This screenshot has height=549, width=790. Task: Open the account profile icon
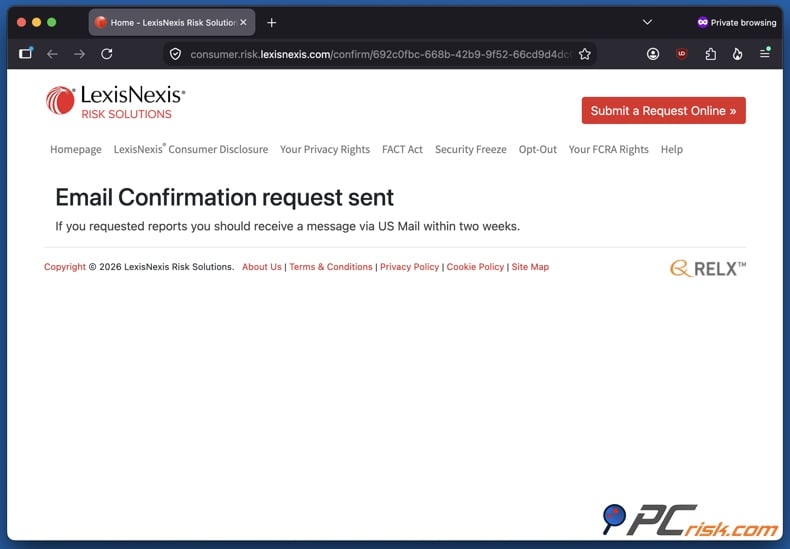653,54
